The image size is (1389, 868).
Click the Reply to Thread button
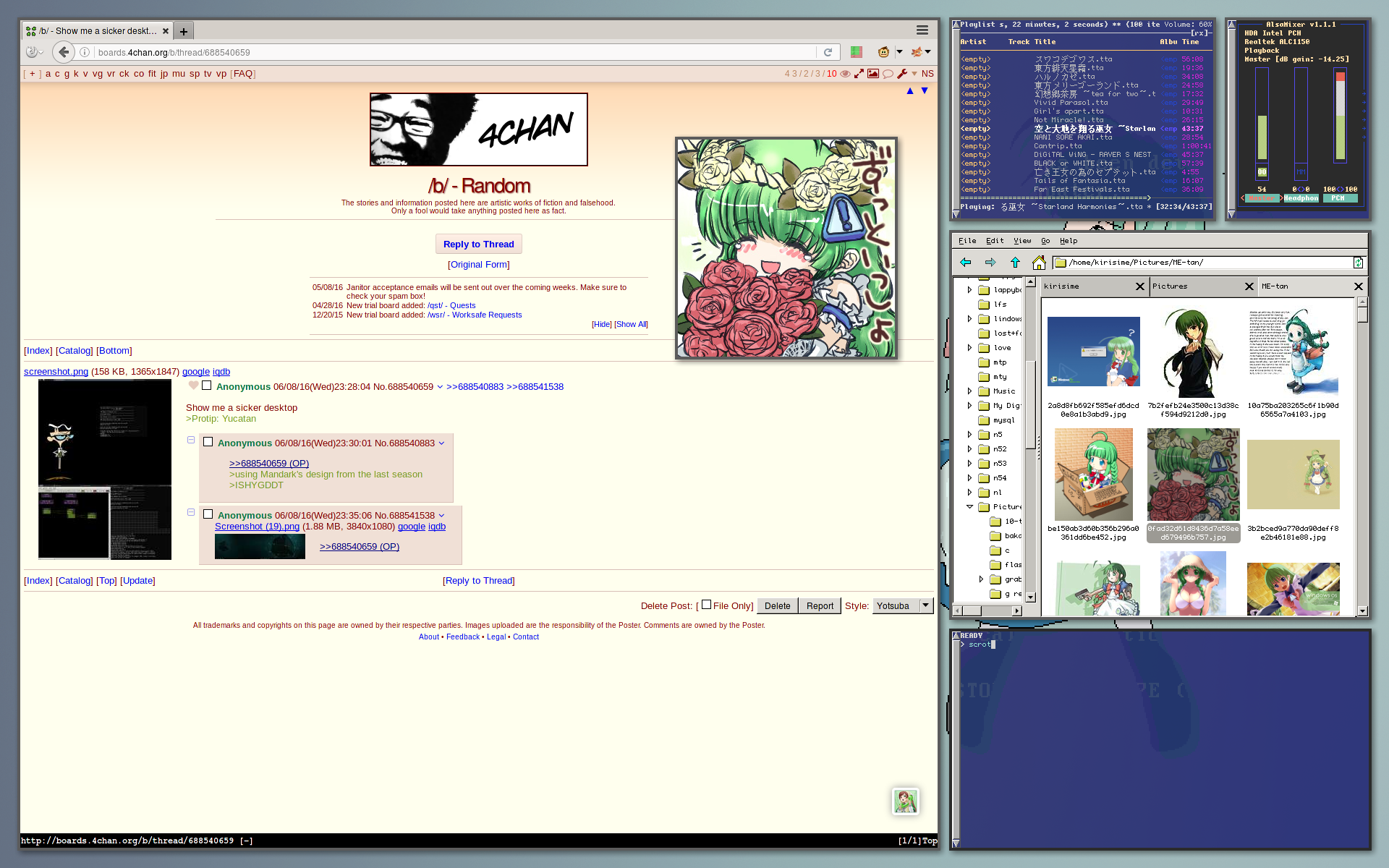point(478,244)
